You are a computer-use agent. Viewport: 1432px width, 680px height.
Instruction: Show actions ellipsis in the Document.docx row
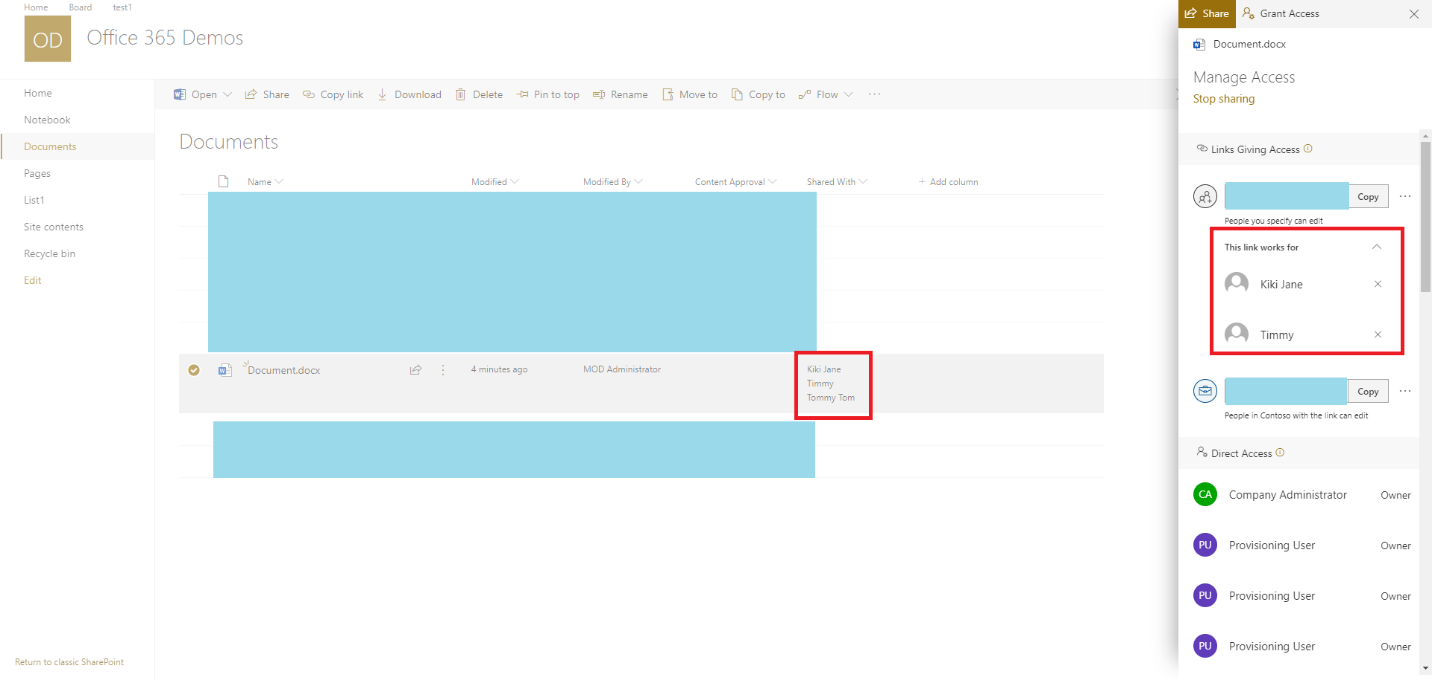pos(443,370)
